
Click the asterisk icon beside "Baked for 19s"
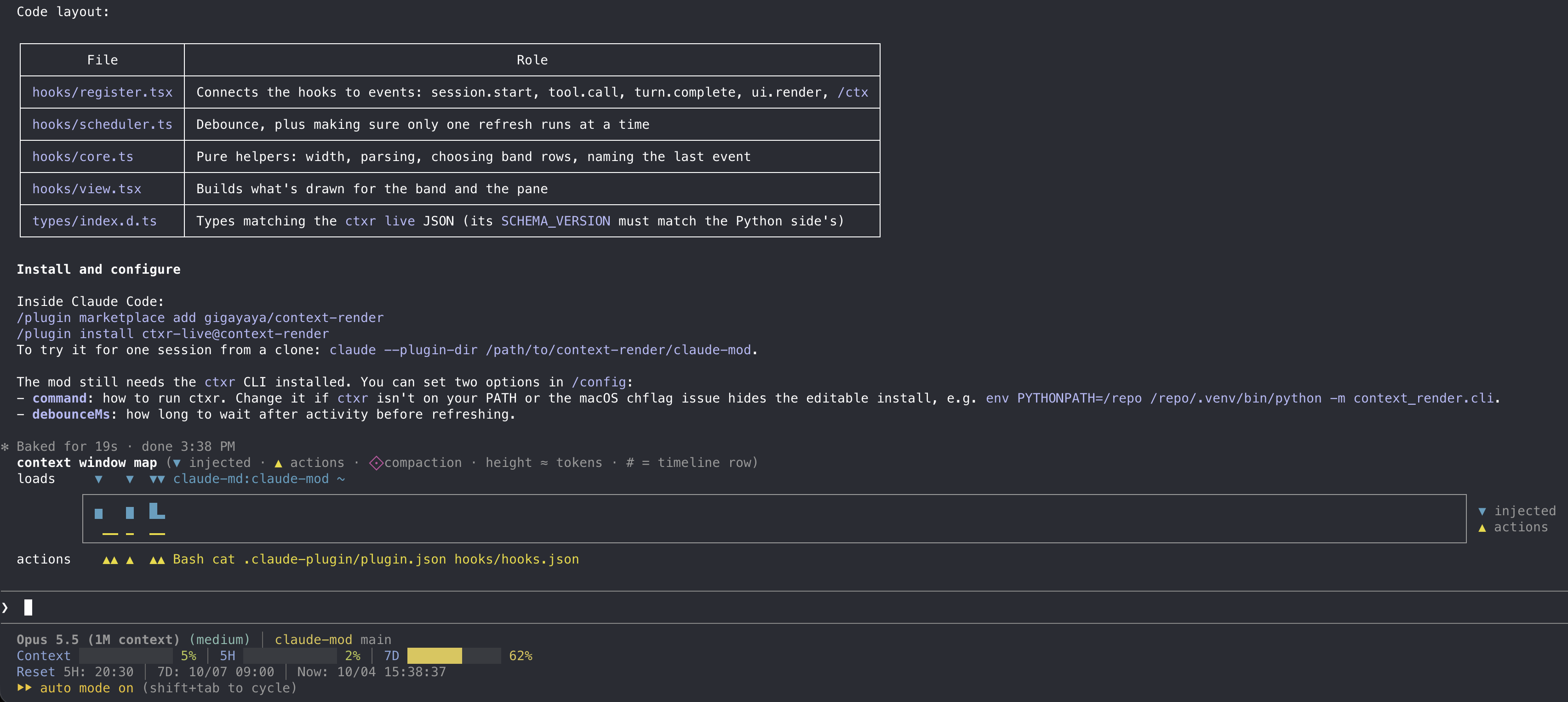(5, 447)
